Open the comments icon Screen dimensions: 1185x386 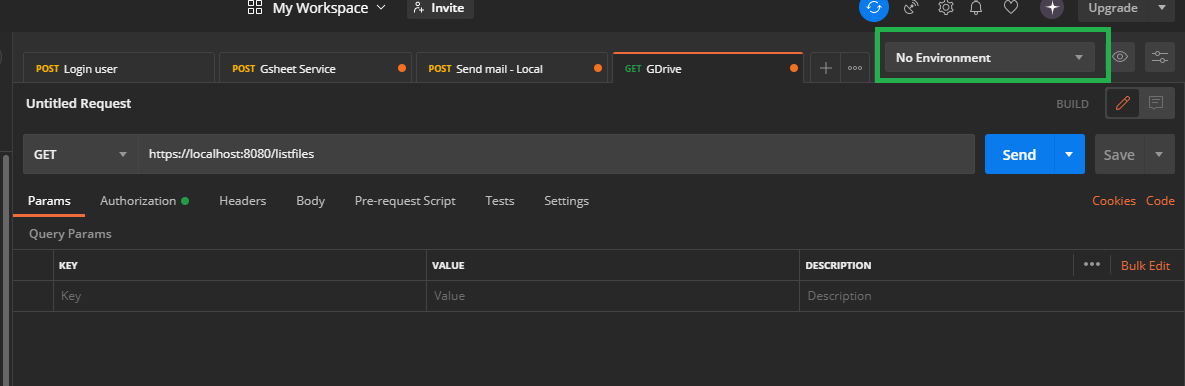[x=1156, y=103]
